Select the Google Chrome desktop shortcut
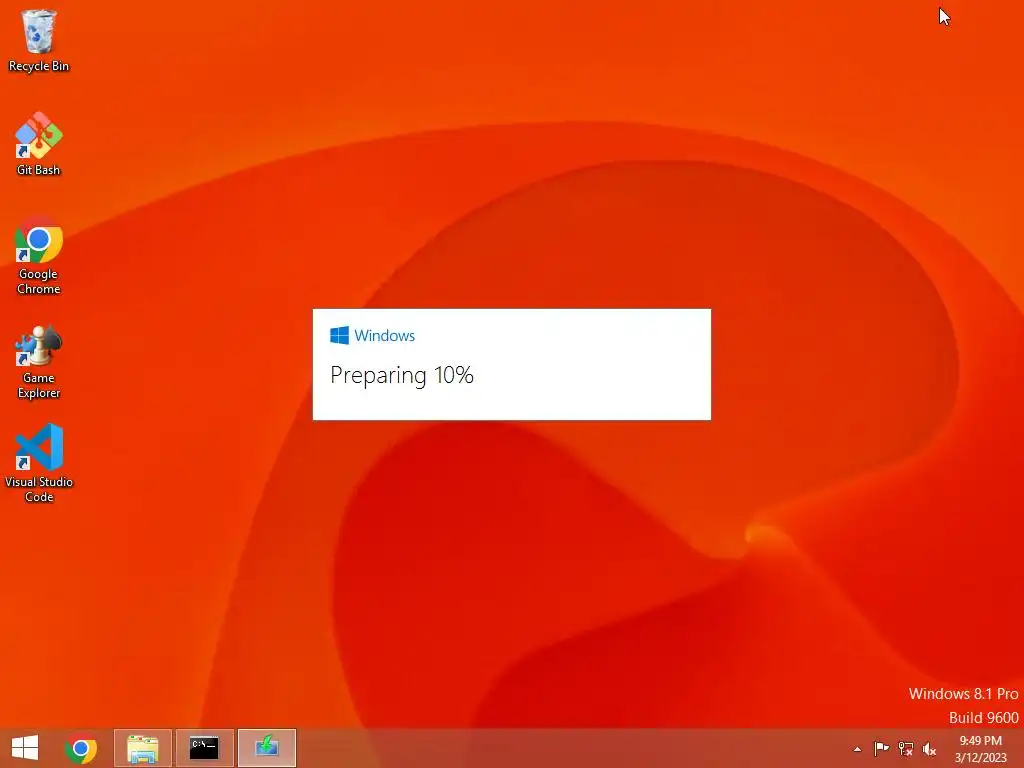This screenshot has height=768, width=1024. click(39, 255)
